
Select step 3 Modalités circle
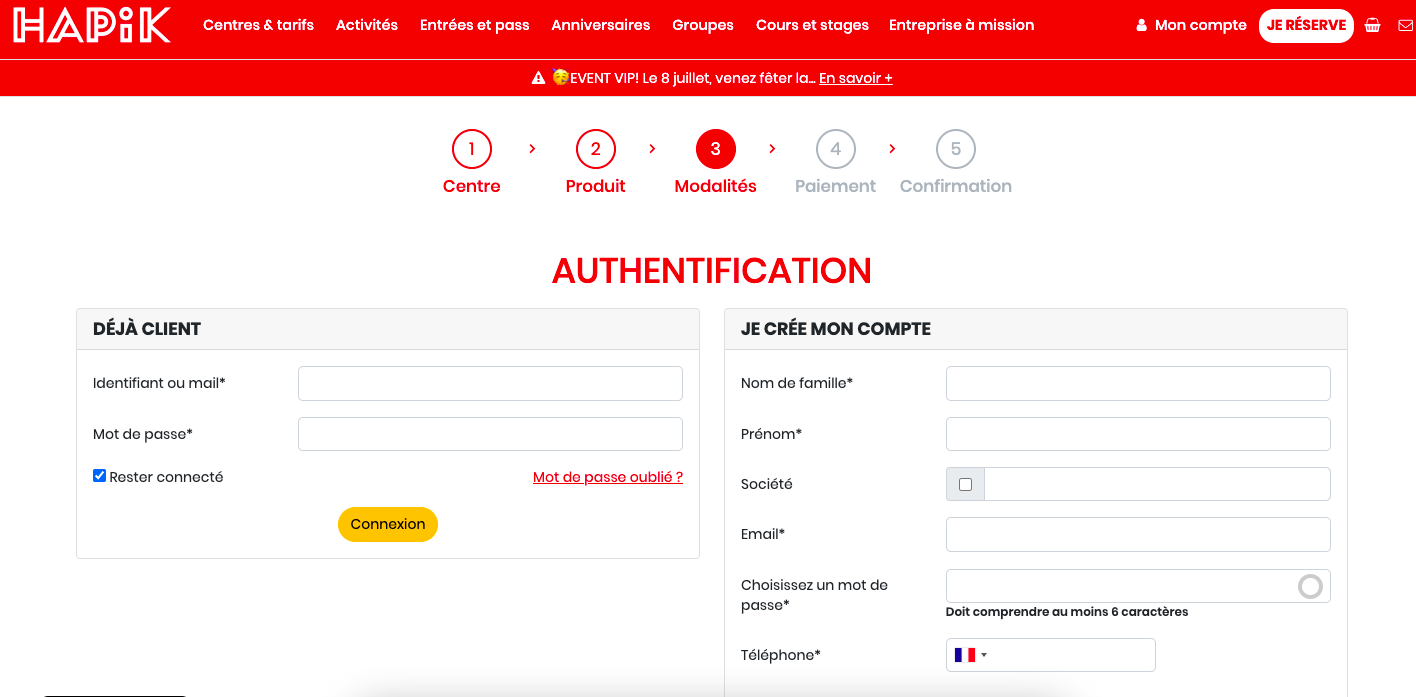click(x=716, y=150)
